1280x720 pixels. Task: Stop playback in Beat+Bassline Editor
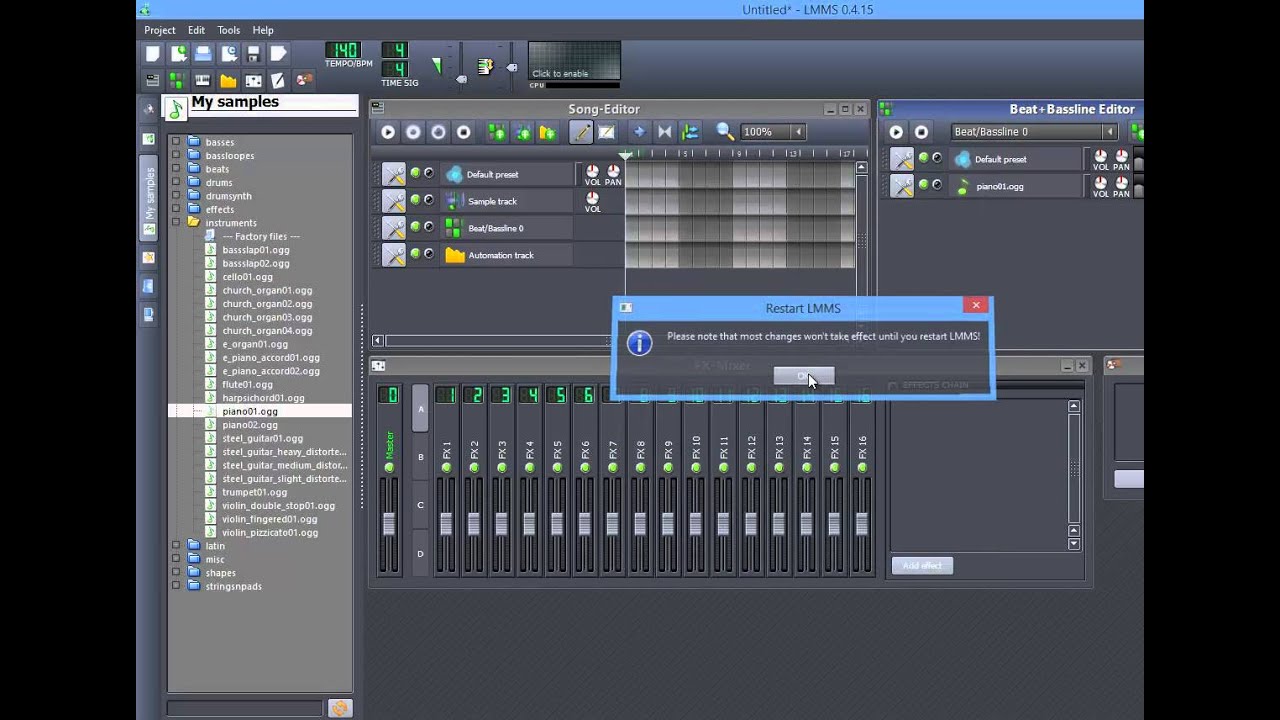(x=921, y=132)
